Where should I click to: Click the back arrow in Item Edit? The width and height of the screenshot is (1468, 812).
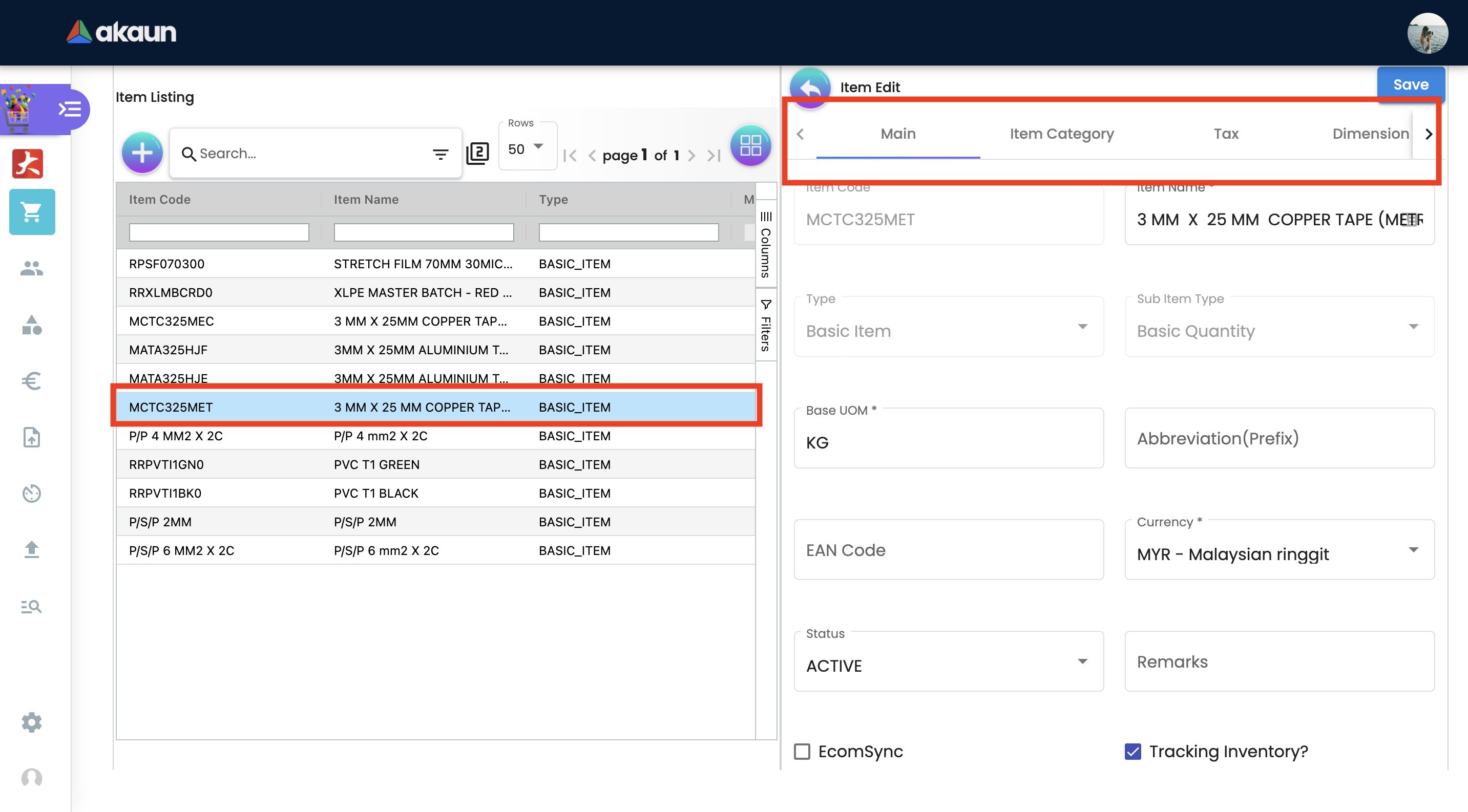810,88
